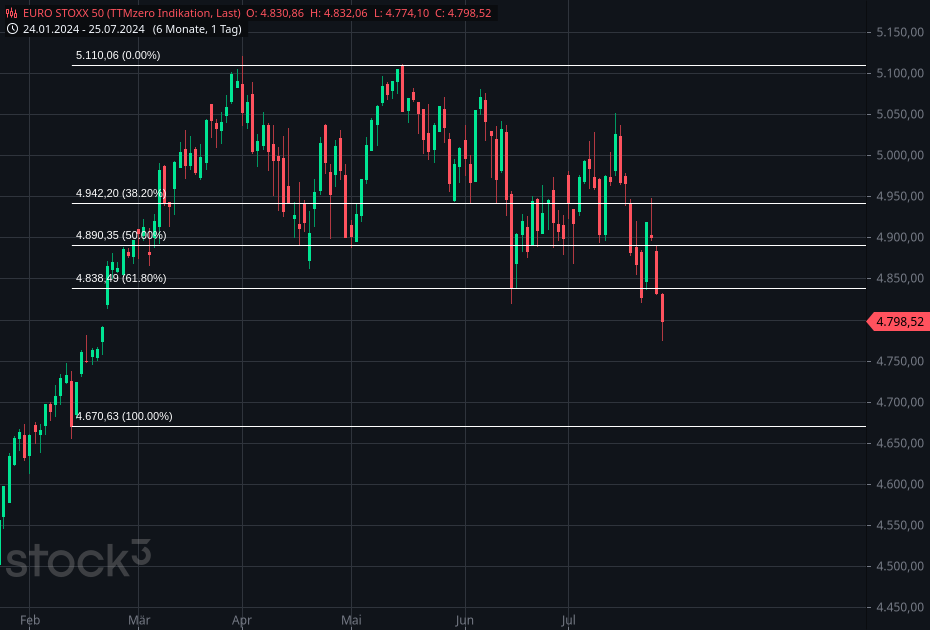Select the Fibonacci 100.00% level label 4.670,63
This screenshot has height=630, width=930.
tap(124, 416)
